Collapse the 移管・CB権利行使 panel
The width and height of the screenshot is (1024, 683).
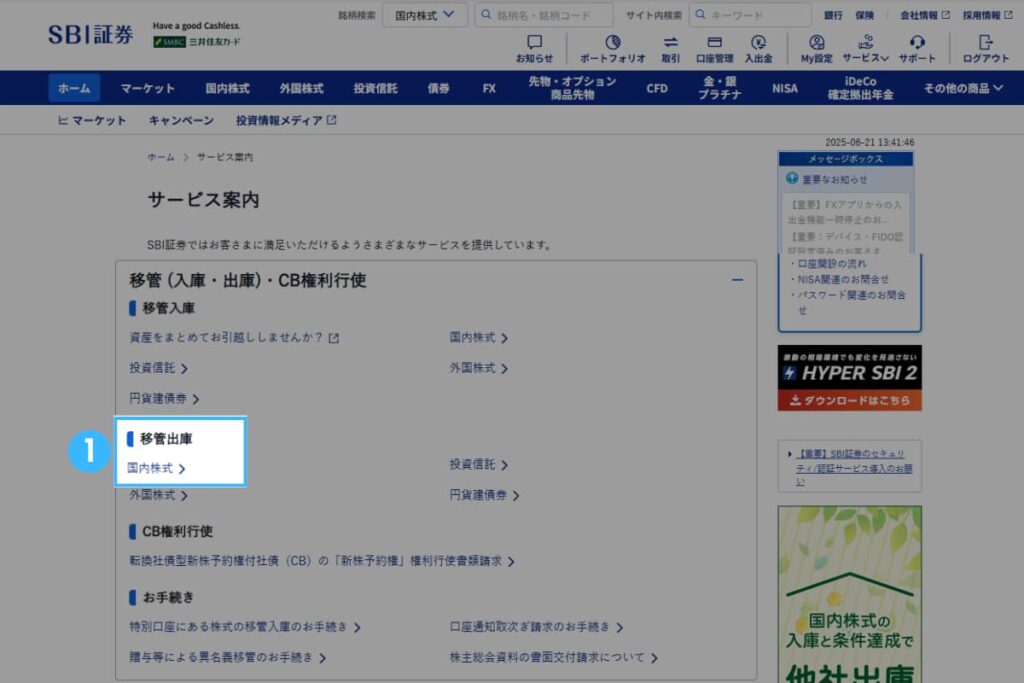(x=735, y=280)
